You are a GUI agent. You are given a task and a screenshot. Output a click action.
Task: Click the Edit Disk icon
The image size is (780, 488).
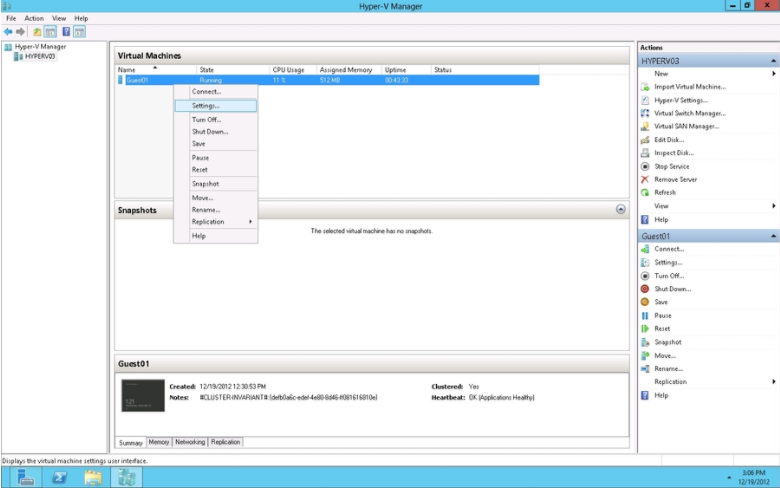(x=645, y=140)
